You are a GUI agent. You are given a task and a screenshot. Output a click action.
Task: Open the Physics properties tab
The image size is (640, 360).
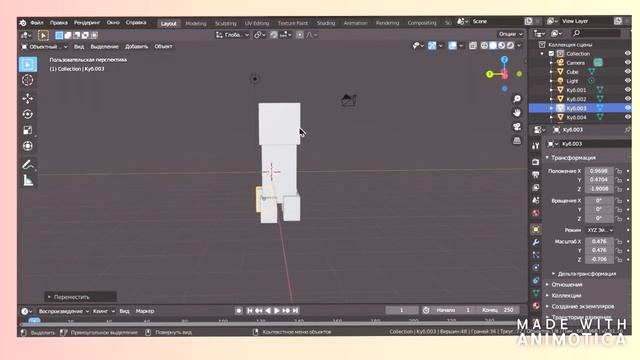536,267
